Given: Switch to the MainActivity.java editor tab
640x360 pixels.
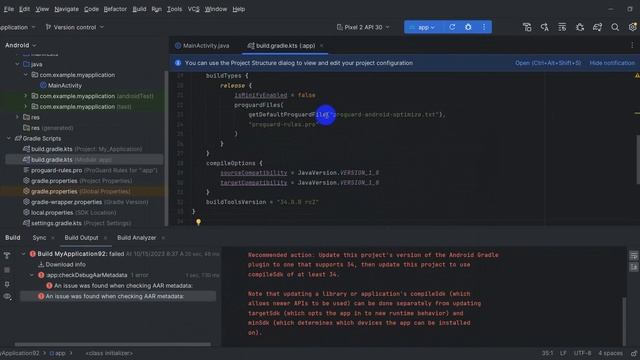Looking at the screenshot, I should (x=202, y=46).
